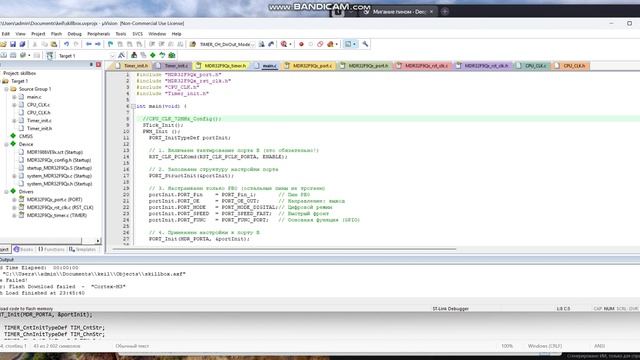Select startup_MDR32F9Qx.S (Startup) file
Screen dimensions: 640x360
click(x=59, y=168)
